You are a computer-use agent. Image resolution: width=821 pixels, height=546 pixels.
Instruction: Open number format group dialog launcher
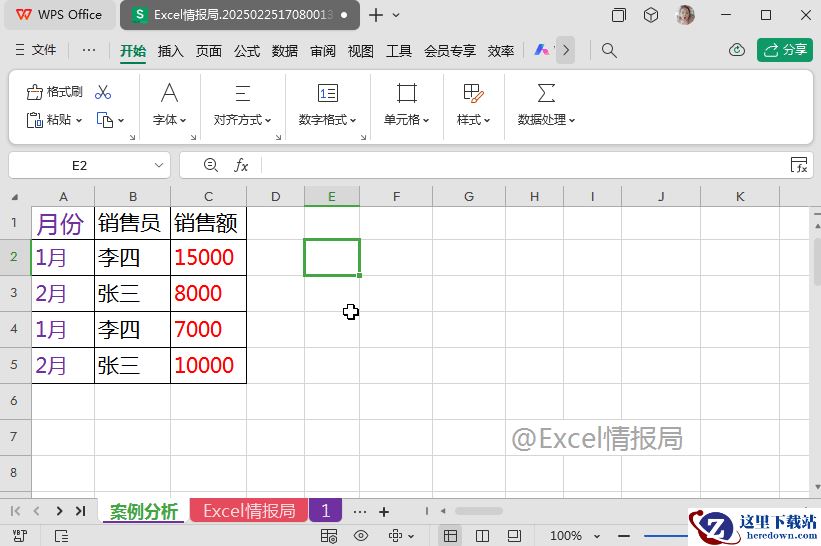coord(363,137)
